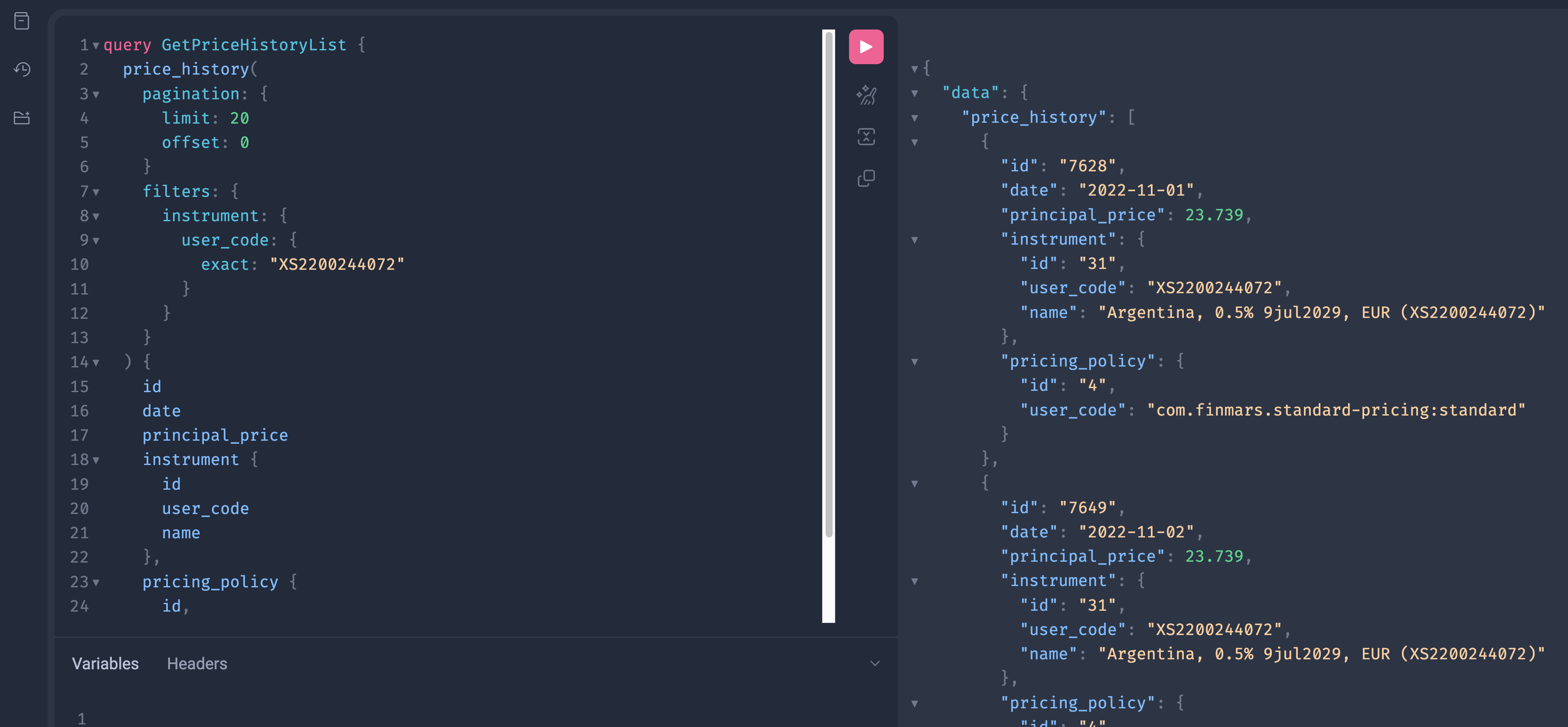Fold the filters block on line 7
This screenshot has height=727, width=1568.
(95, 192)
